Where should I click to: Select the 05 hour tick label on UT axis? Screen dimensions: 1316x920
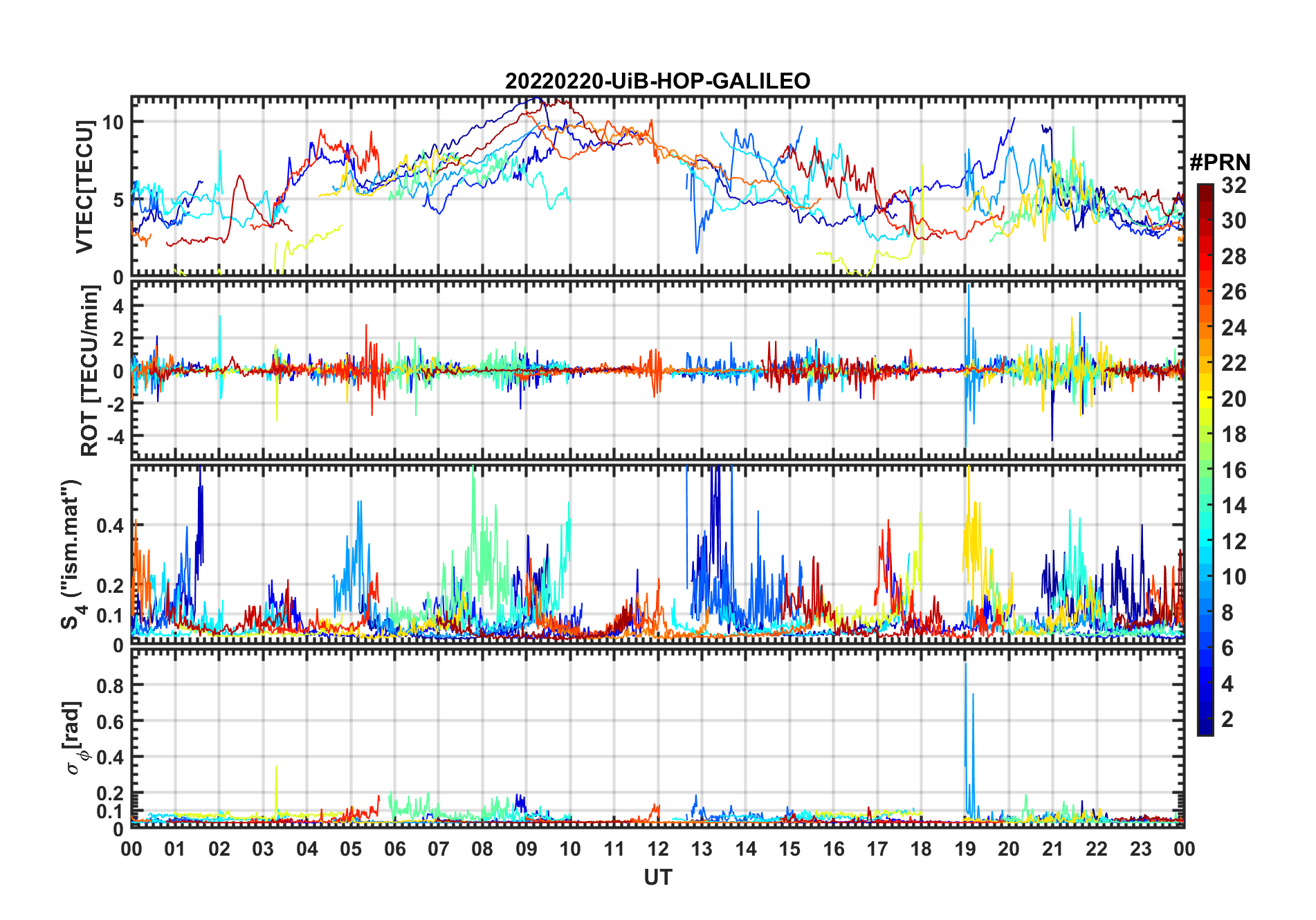point(351,849)
